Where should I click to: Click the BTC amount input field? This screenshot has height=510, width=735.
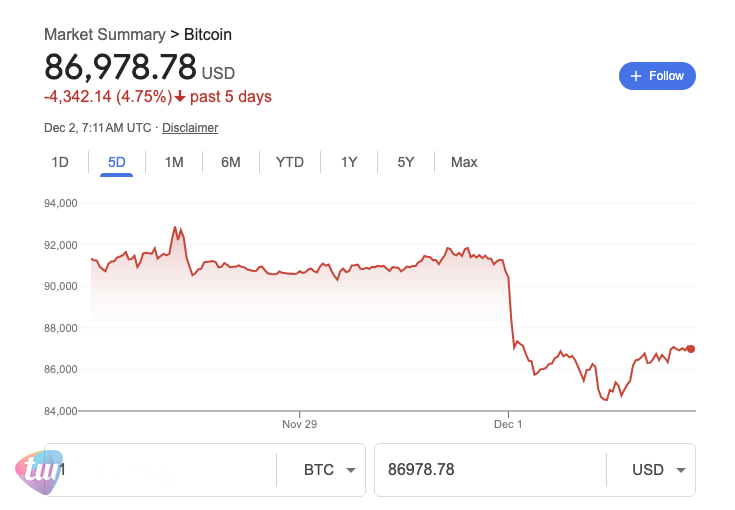(165, 470)
